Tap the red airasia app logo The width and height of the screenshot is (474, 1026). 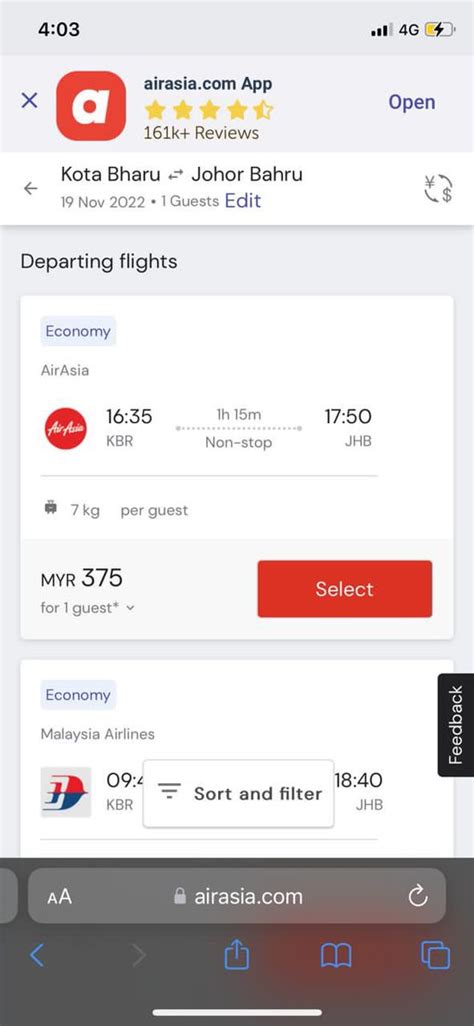tap(91, 106)
